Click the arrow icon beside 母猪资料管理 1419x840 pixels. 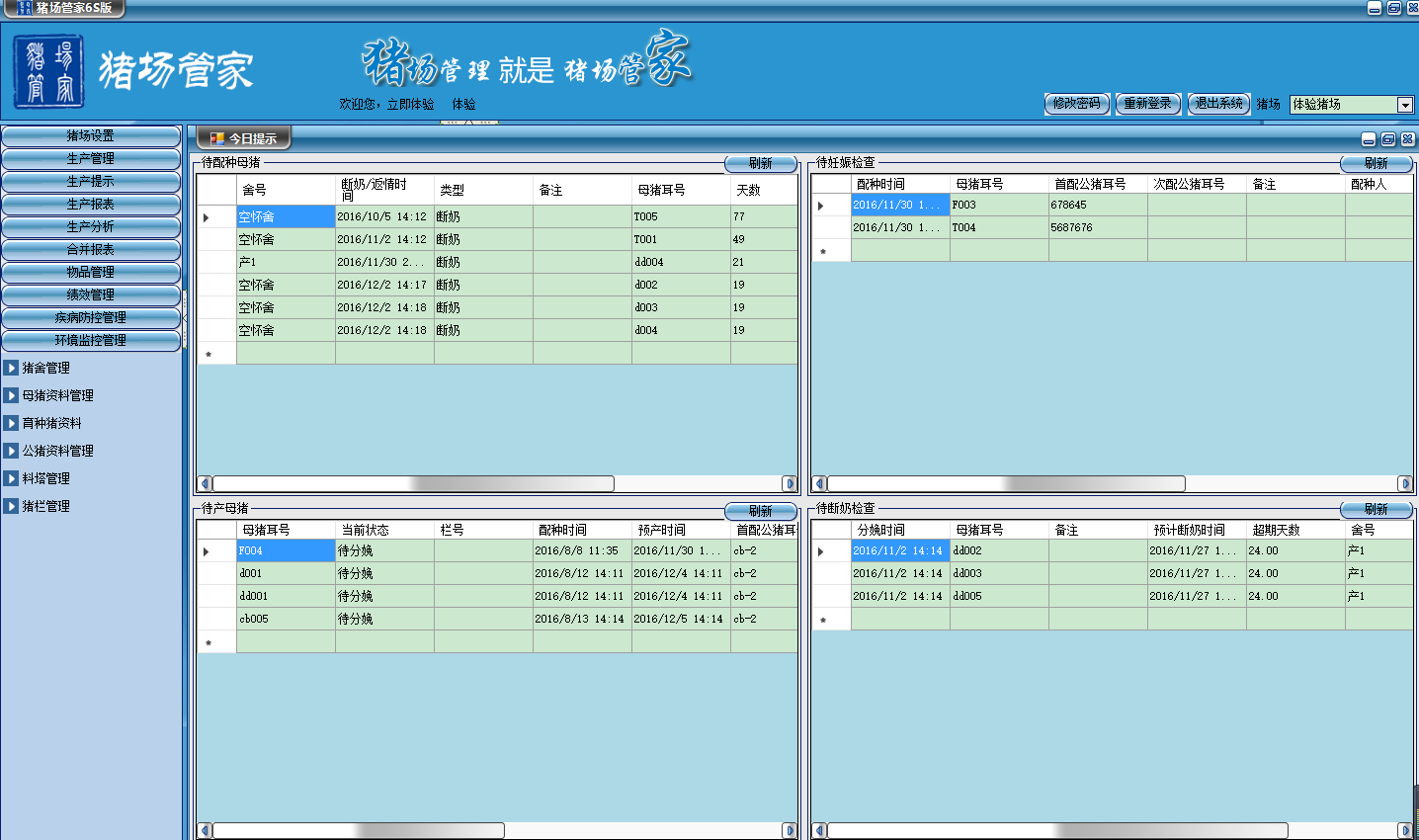11,395
